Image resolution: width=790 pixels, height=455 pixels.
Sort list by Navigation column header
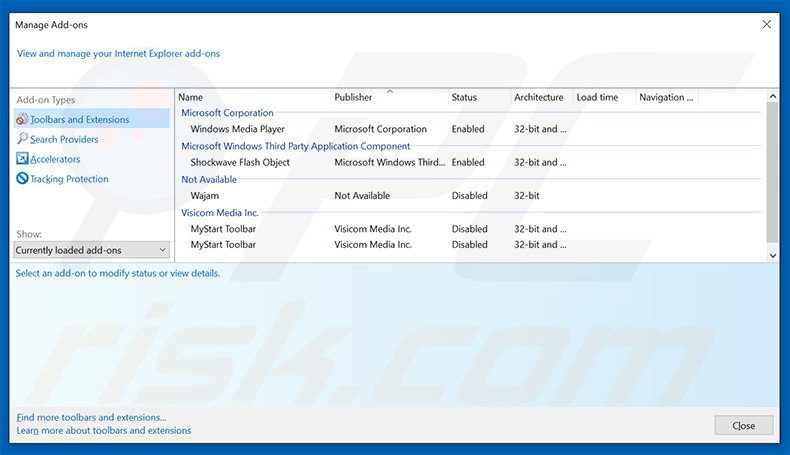click(x=667, y=97)
